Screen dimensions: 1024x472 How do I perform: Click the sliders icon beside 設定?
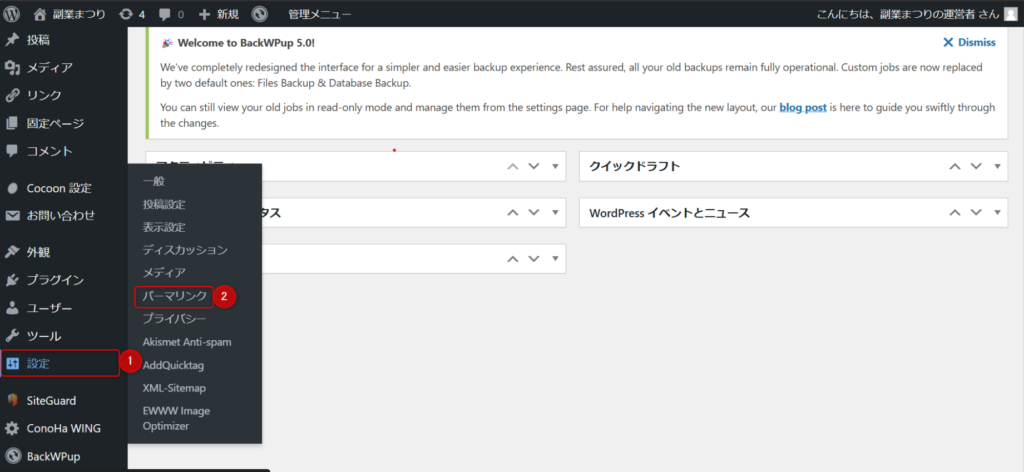12,364
